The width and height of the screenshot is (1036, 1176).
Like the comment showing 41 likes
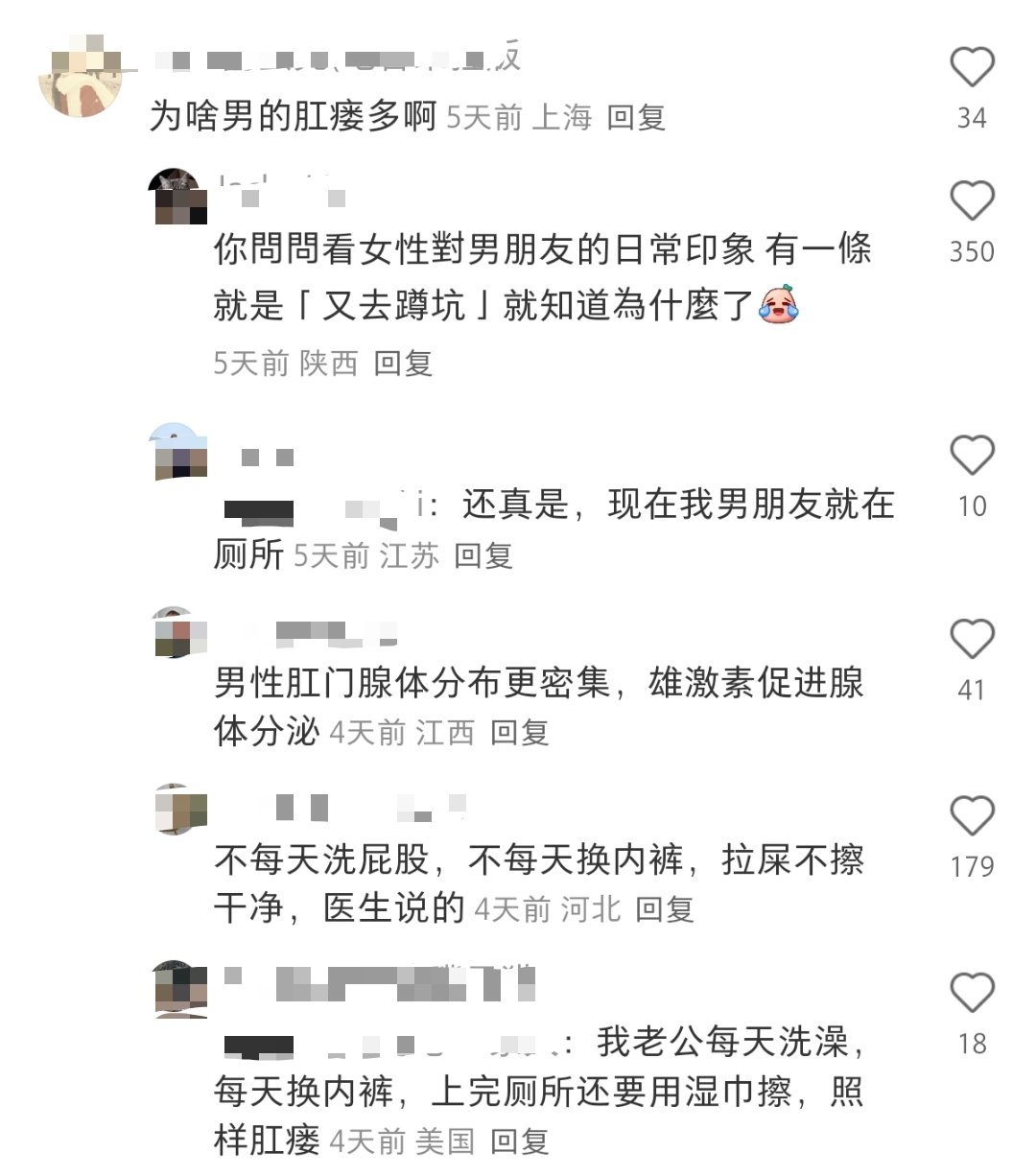point(972,639)
